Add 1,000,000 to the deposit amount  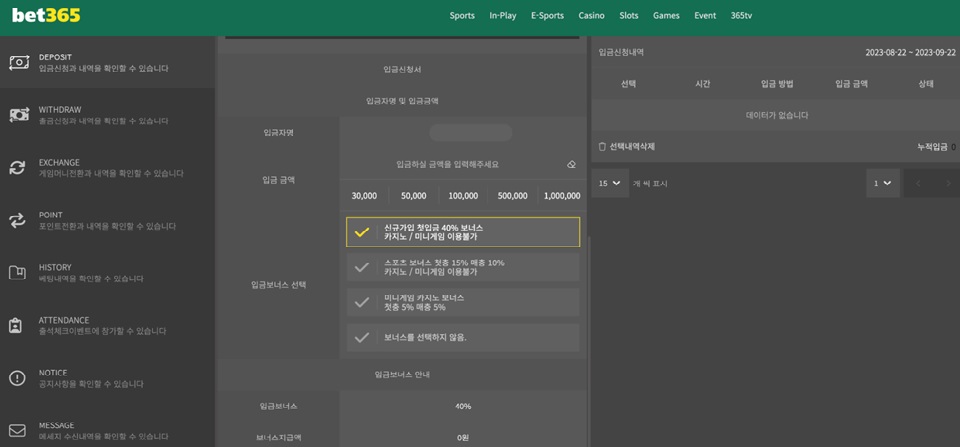[x=562, y=196]
